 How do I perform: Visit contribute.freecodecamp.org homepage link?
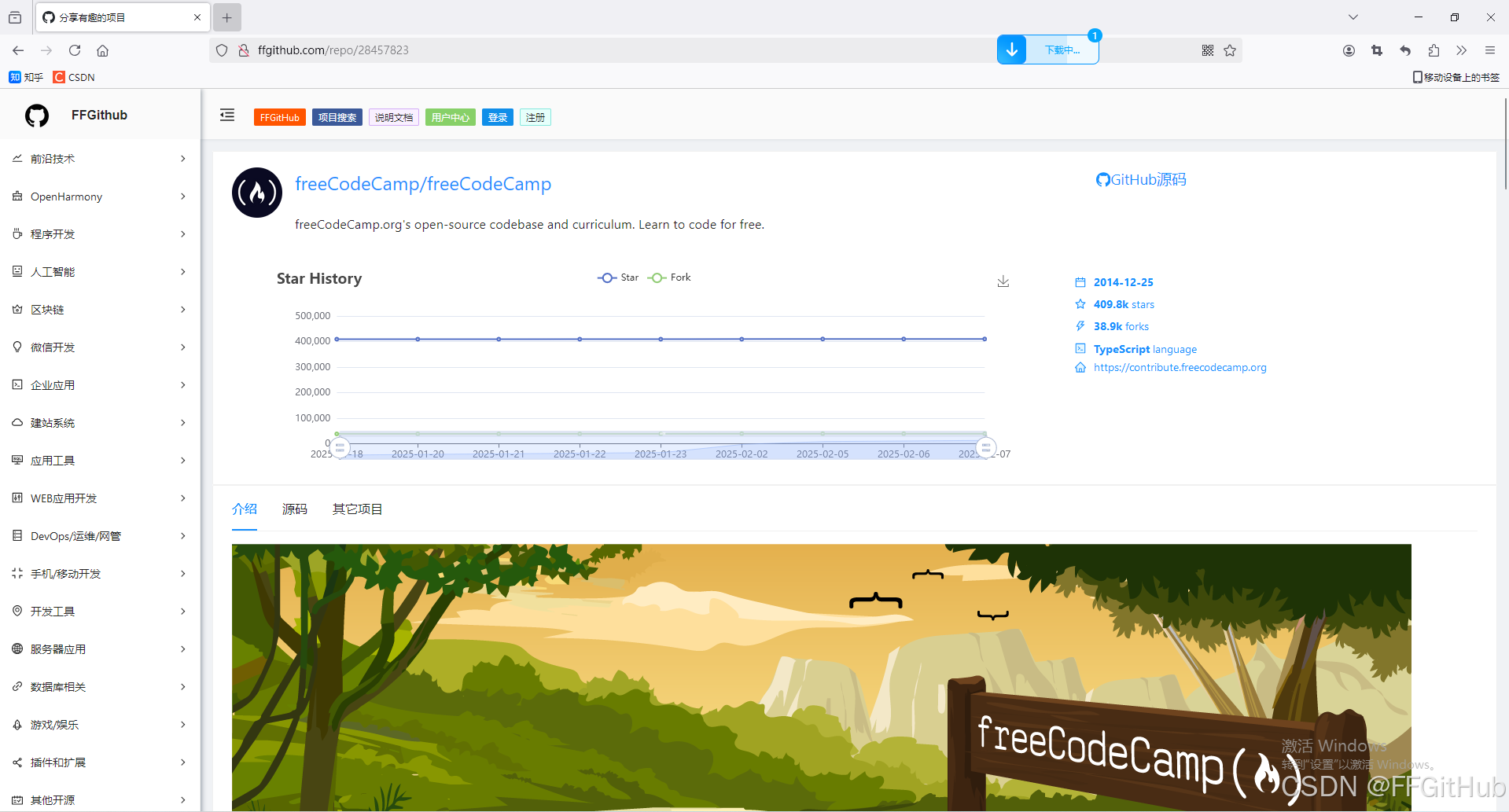[1180, 368]
